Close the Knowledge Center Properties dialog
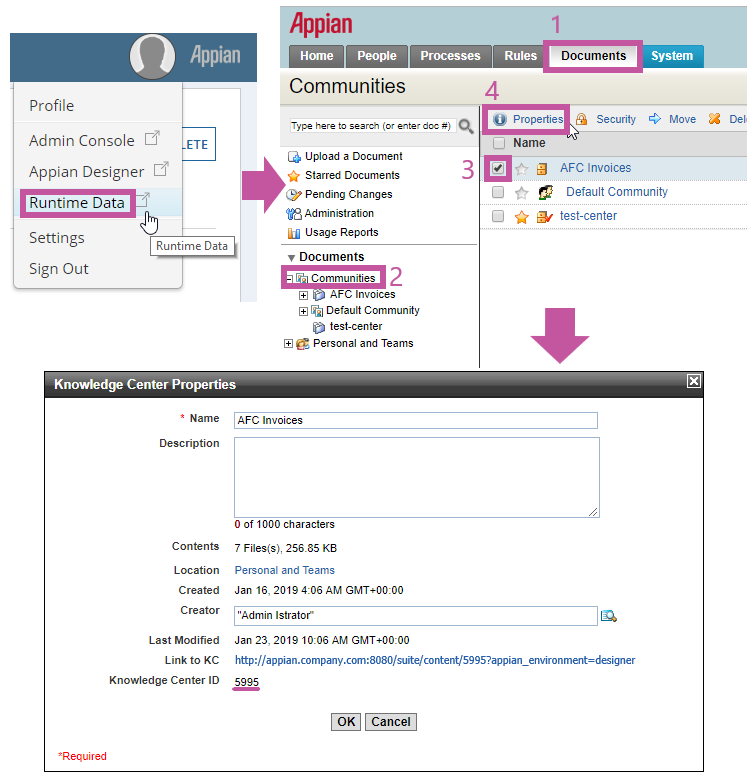 (x=693, y=381)
